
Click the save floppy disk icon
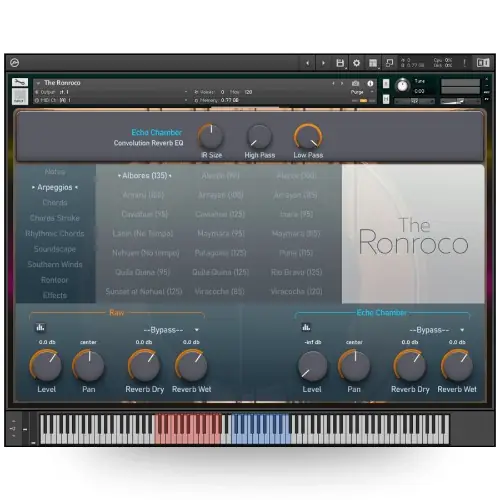pyautogui.click(x=340, y=63)
